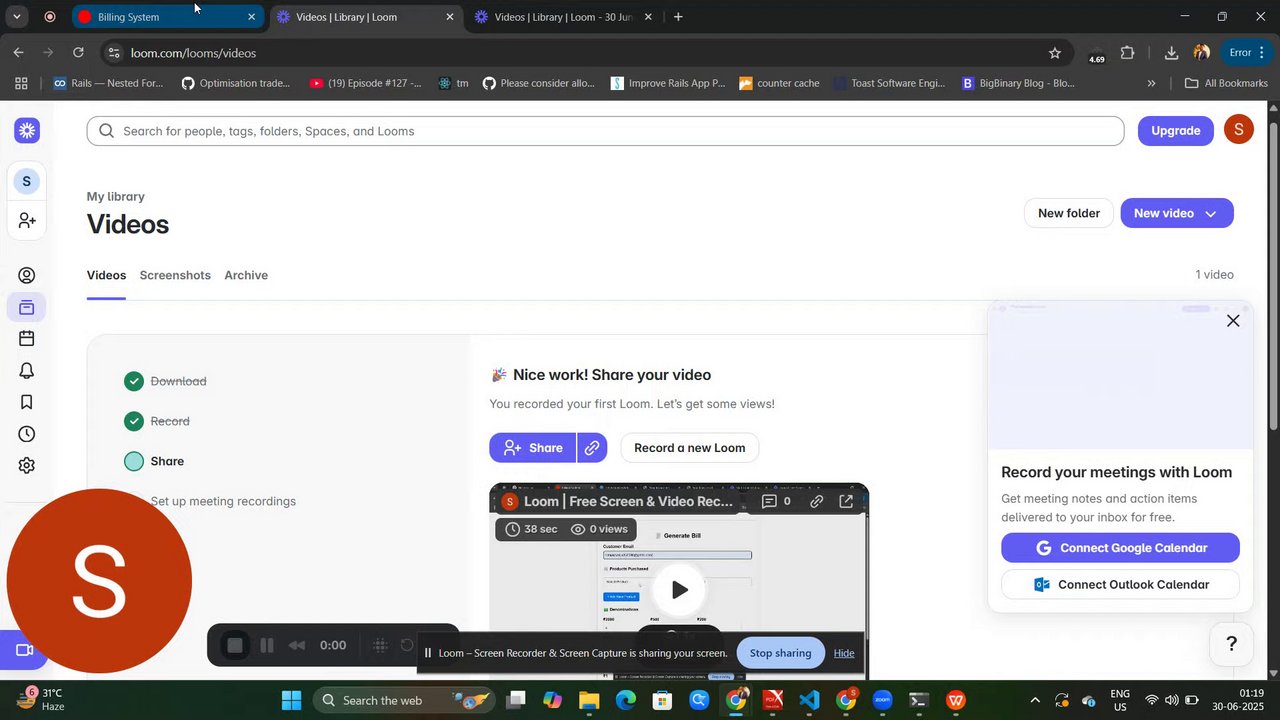
Task: Click Stop sharing in the sharing bar
Action: pyautogui.click(x=780, y=653)
